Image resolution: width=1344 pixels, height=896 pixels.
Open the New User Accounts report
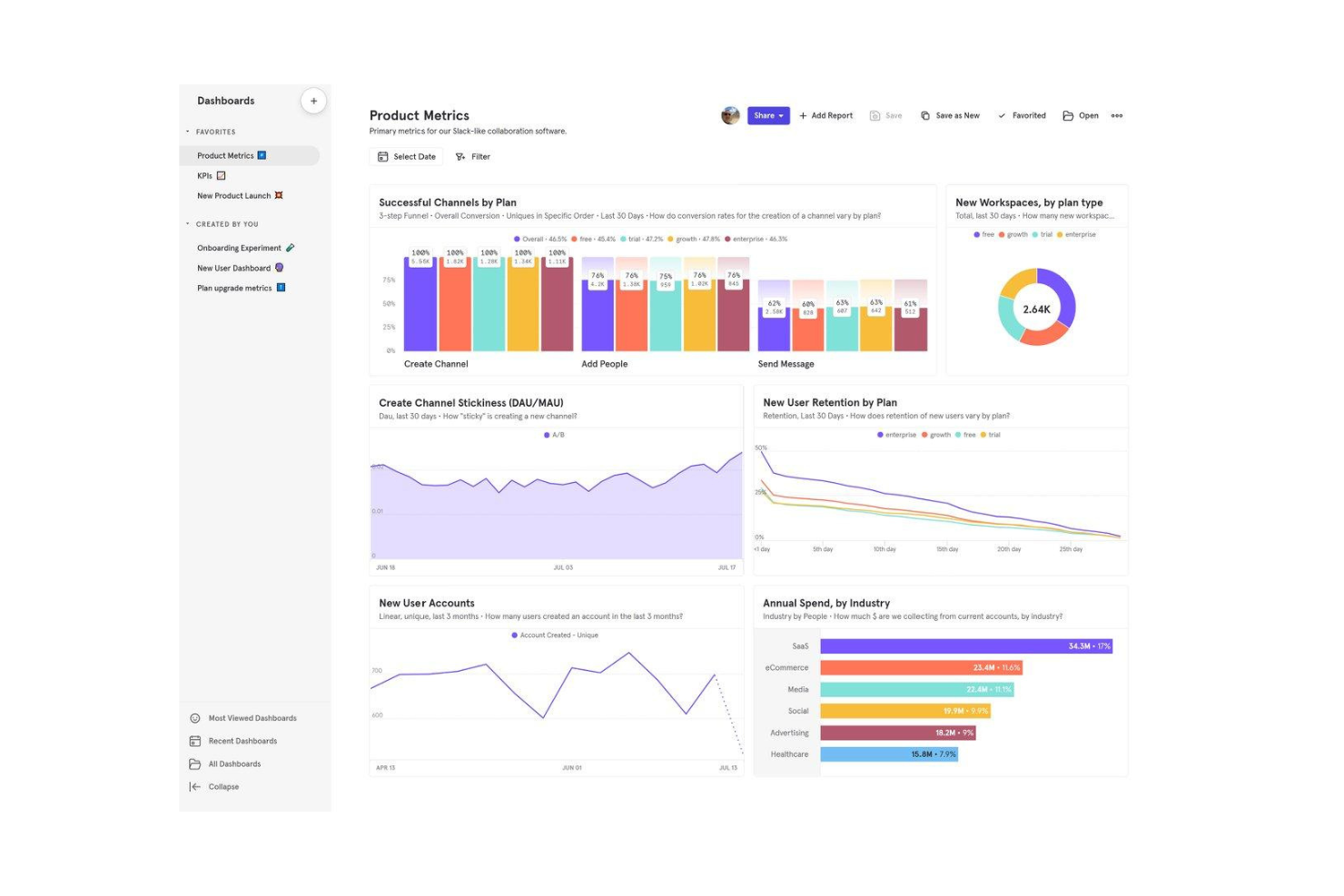[x=427, y=603]
